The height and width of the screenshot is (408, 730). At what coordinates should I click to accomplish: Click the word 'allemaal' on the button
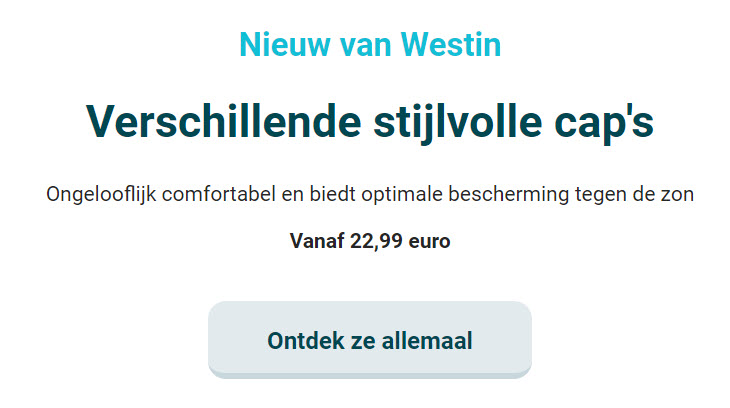pos(427,340)
